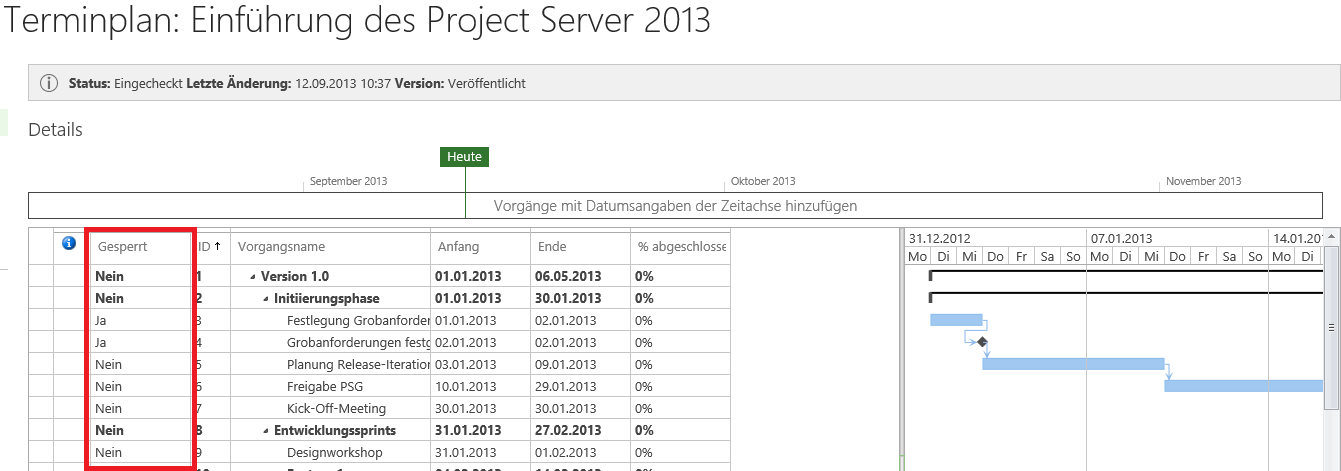This screenshot has width=1341, height=471.
Task: Click the Vorgangsname column header
Action: point(281,246)
